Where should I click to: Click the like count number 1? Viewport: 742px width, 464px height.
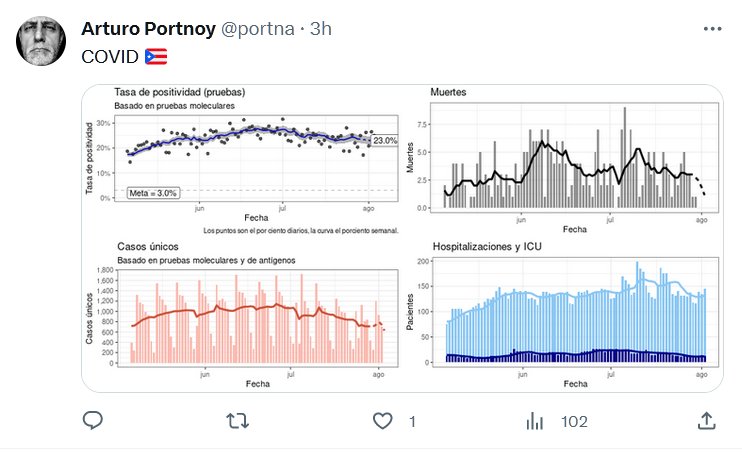[x=412, y=422]
